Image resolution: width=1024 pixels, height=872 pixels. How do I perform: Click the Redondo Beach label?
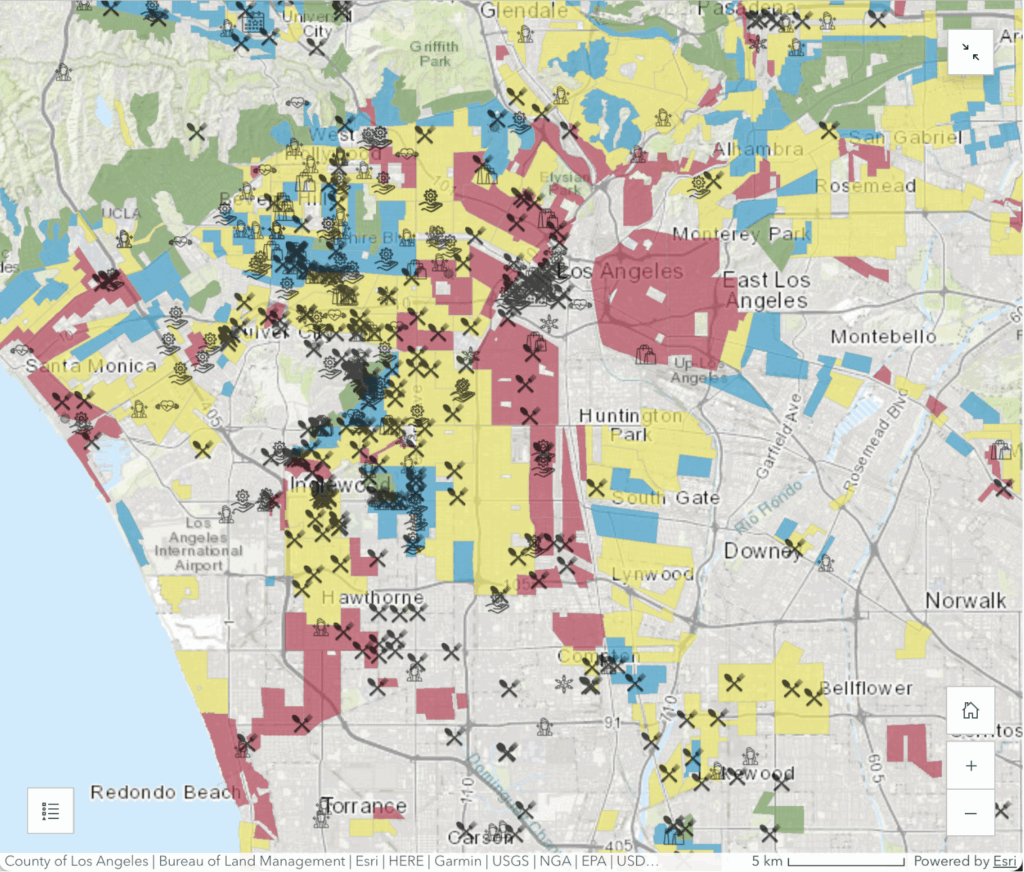(165, 792)
